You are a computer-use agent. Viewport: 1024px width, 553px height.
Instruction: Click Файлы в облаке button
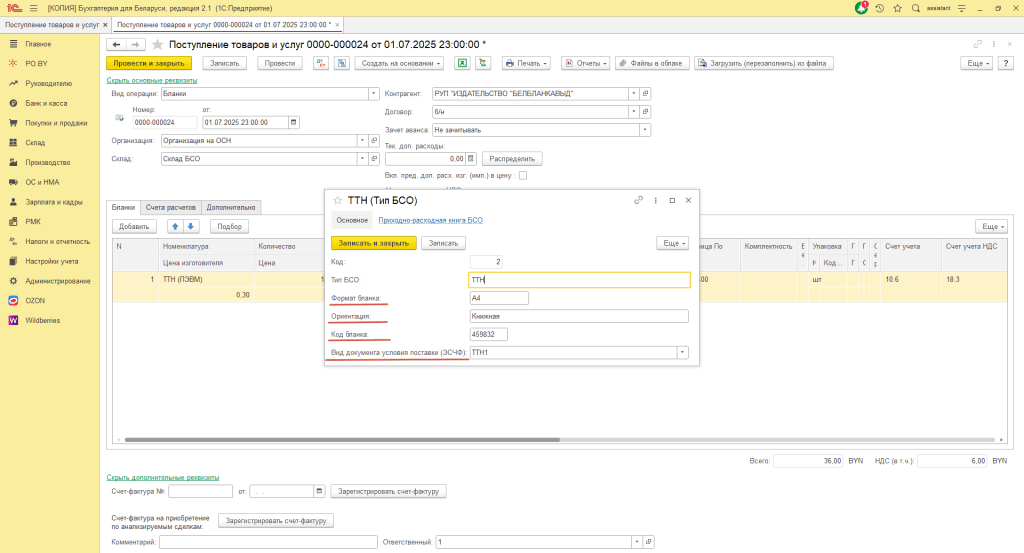652,63
